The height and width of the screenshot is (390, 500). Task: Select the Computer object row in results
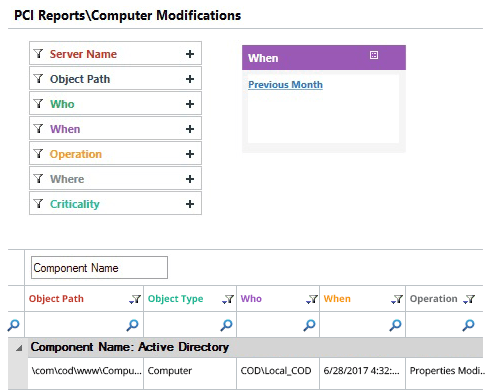pyautogui.click(x=255, y=371)
